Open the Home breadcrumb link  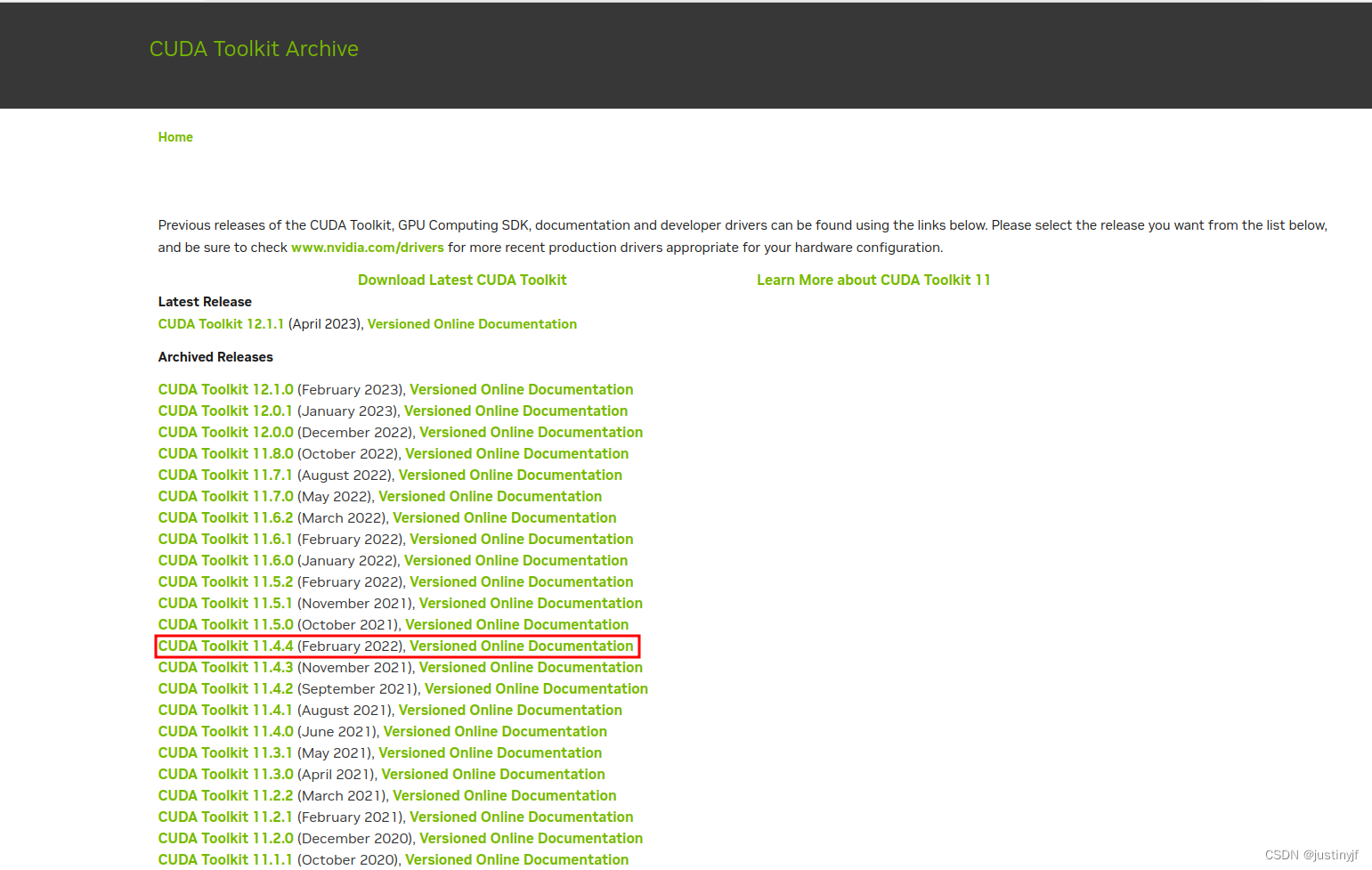(x=175, y=137)
